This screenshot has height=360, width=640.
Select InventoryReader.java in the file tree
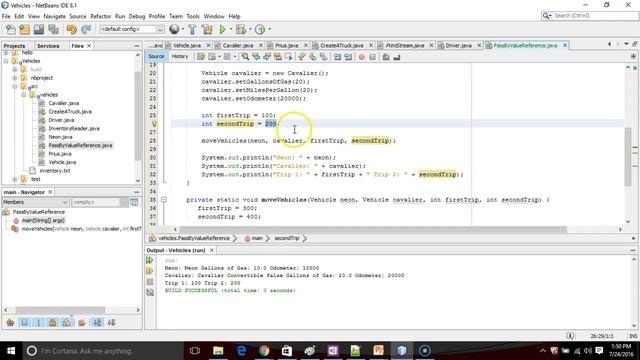(74, 129)
